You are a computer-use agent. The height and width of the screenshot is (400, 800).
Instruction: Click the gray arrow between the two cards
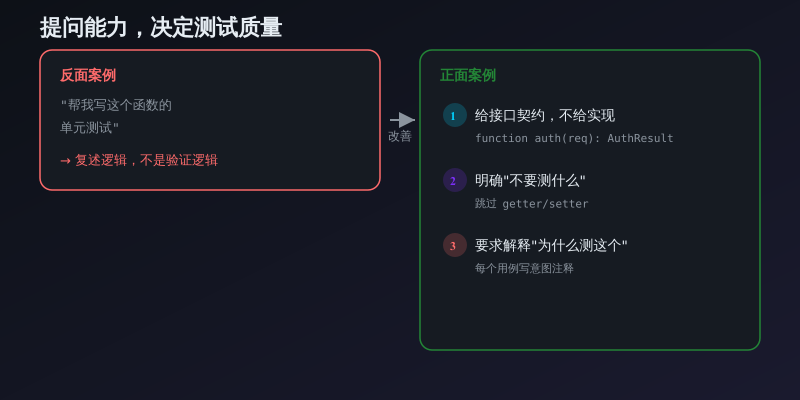click(402, 120)
